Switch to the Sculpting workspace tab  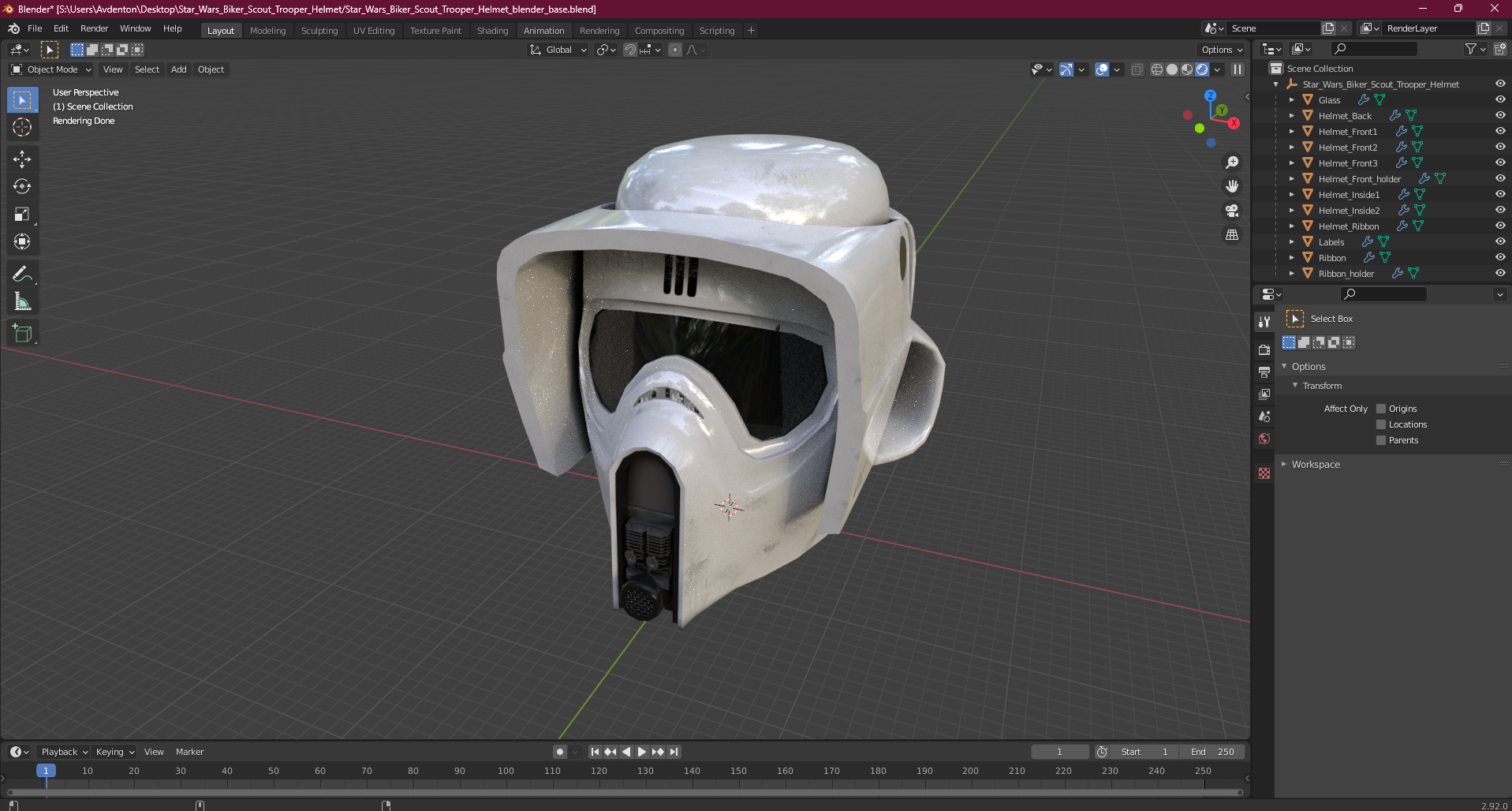tap(319, 31)
